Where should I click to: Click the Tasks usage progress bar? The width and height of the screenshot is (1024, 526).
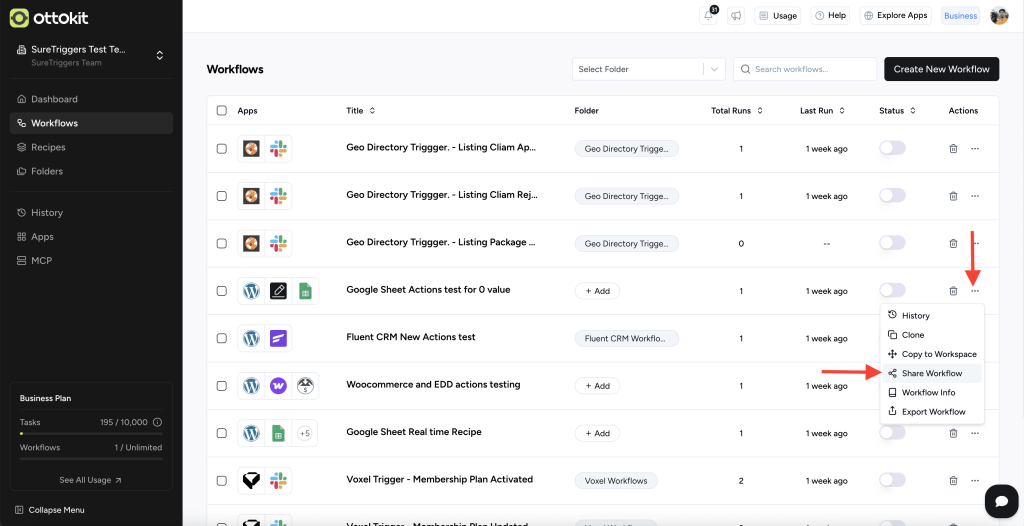click(90, 434)
